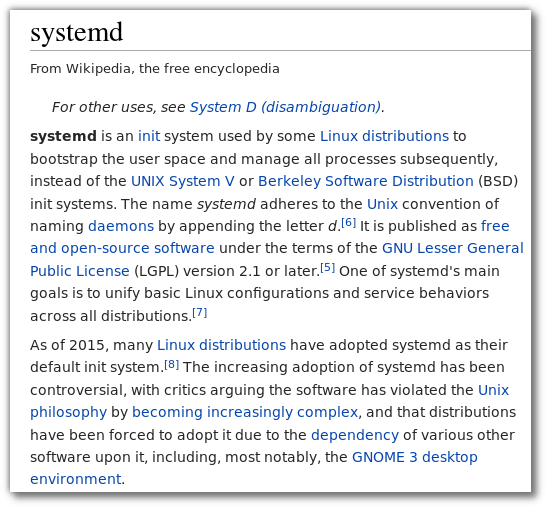Image resolution: width=547 pixels, height=508 pixels.
Task: Click the "From Wikipedia, the free encyclopedia" tagline
Action: pyautogui.click(x=155, y=68)
